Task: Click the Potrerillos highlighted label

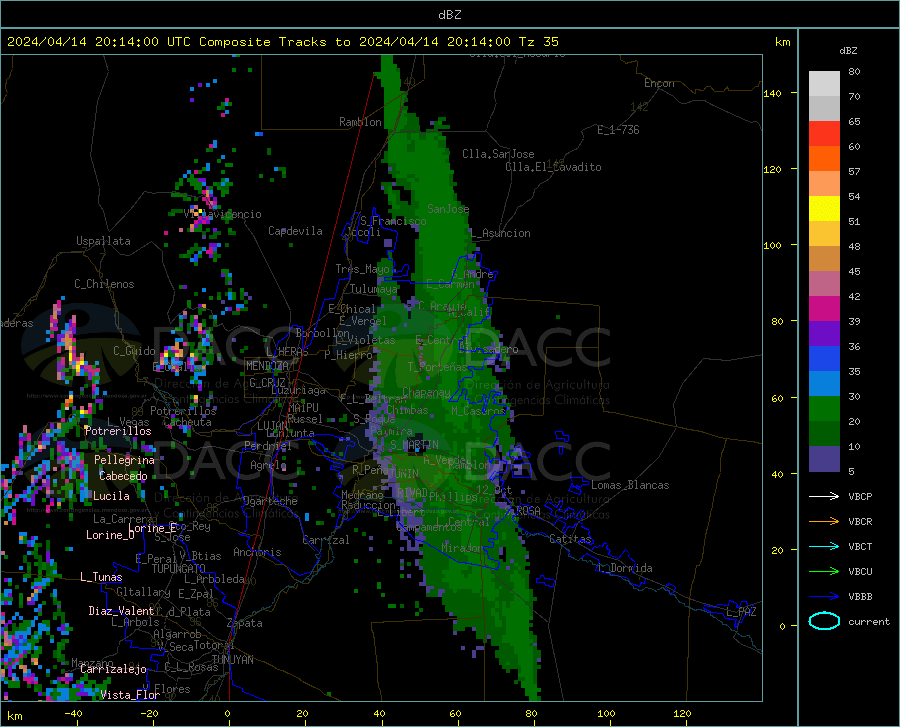Action: click(x=118, y=431)
